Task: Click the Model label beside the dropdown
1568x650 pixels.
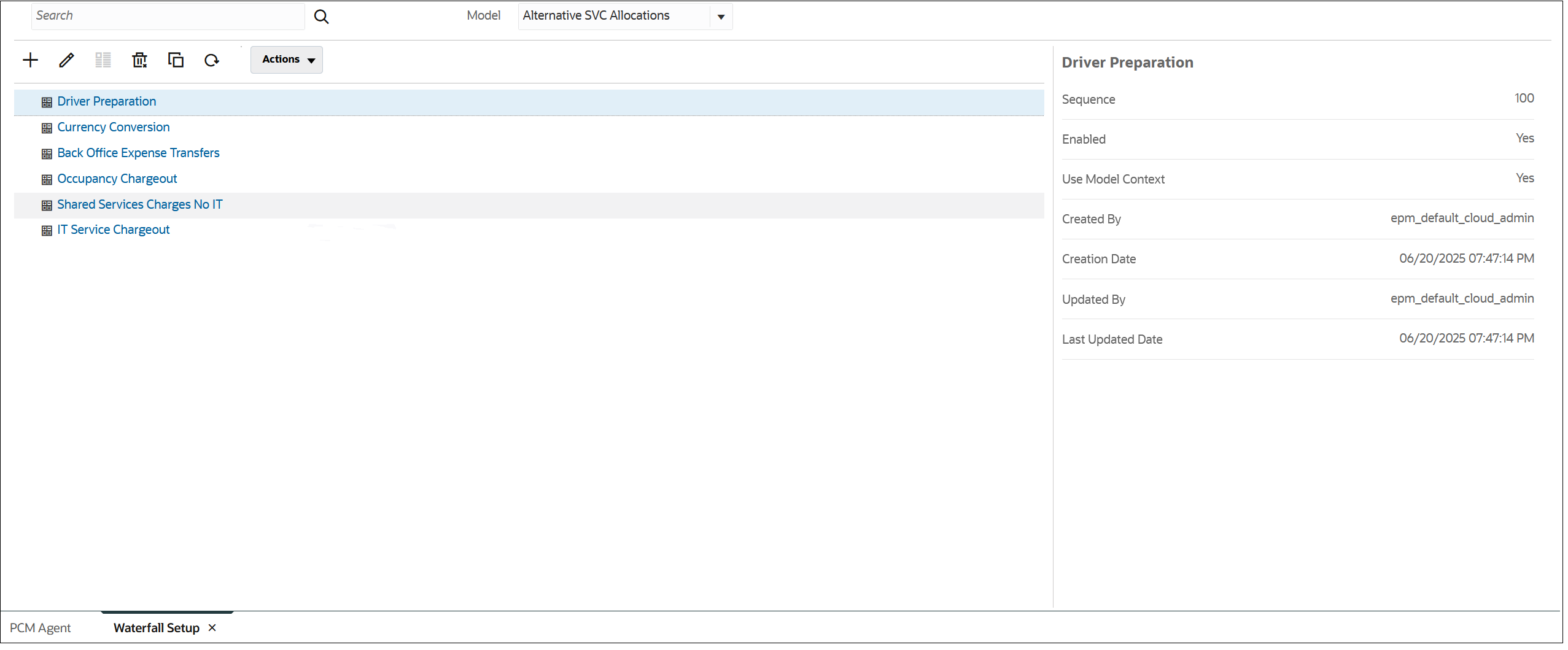Action: tap(484, 15)
